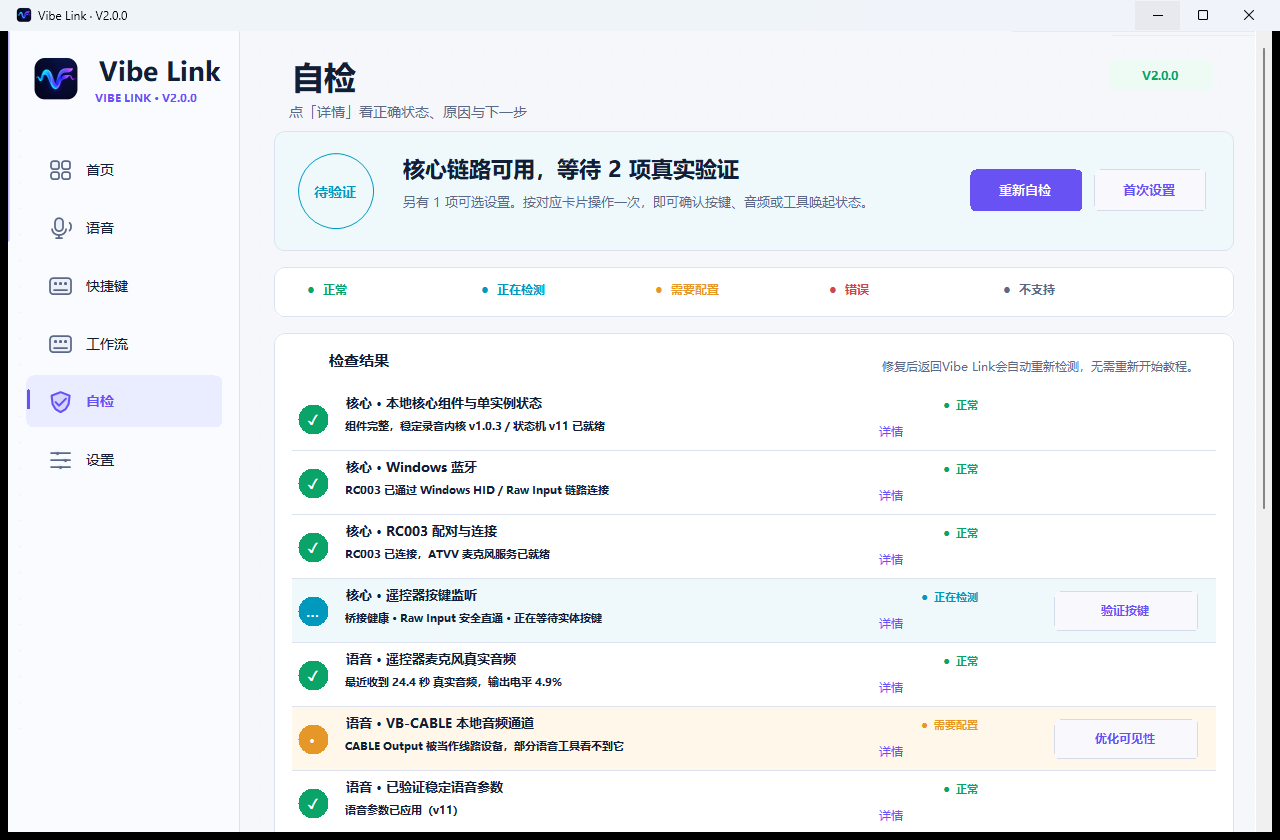Viewport: 1280px width, 840px height.
Task: Open 快捷键 keyboard icon in sidebar
Action: coord(61,286)
